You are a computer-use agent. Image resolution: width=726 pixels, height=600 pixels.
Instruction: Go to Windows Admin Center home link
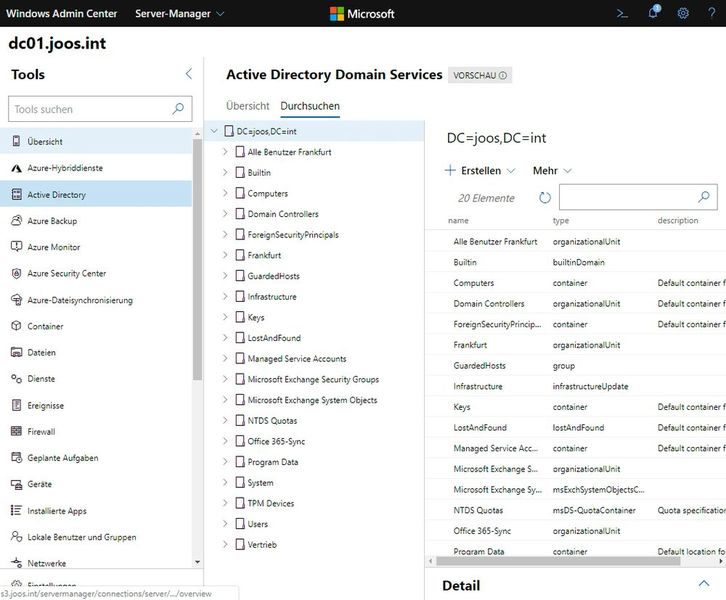tap(62, 13)
